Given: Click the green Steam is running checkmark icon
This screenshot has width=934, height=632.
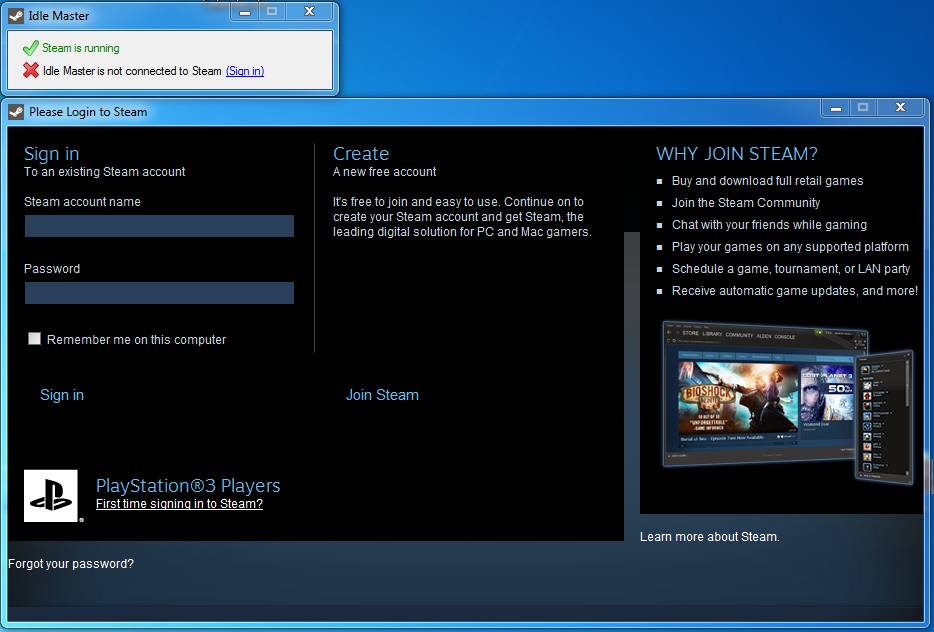Looking at the screenshot, I should [30, 48].
